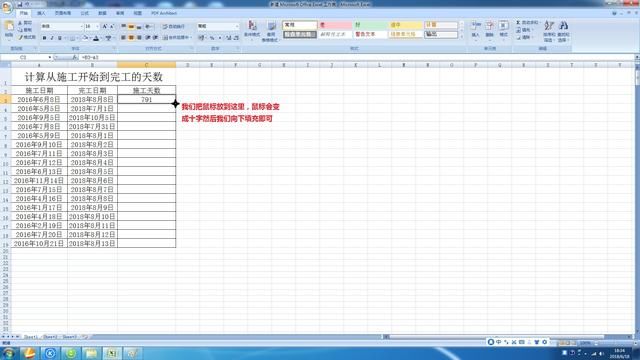The height and width of the screenshot is (360, 640).
Task: Open the Format cells (格式) menu
Action: pyautogui.click(x=504, y=30)
